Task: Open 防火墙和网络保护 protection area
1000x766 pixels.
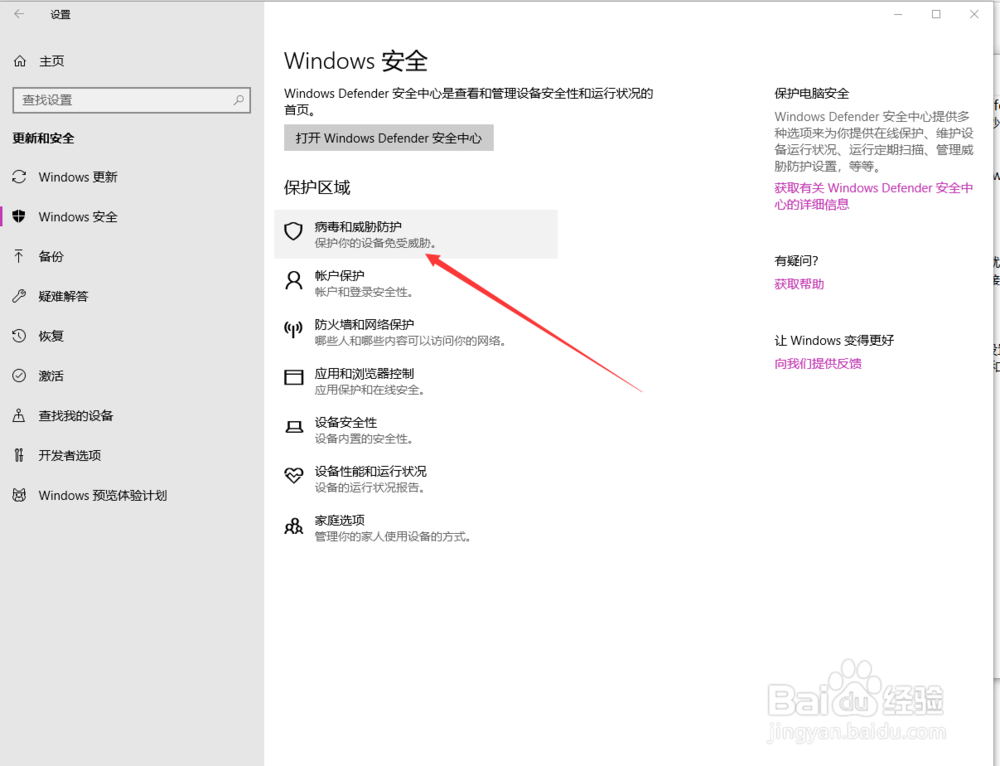Action: pyautogui.click(x=416, y=332)
